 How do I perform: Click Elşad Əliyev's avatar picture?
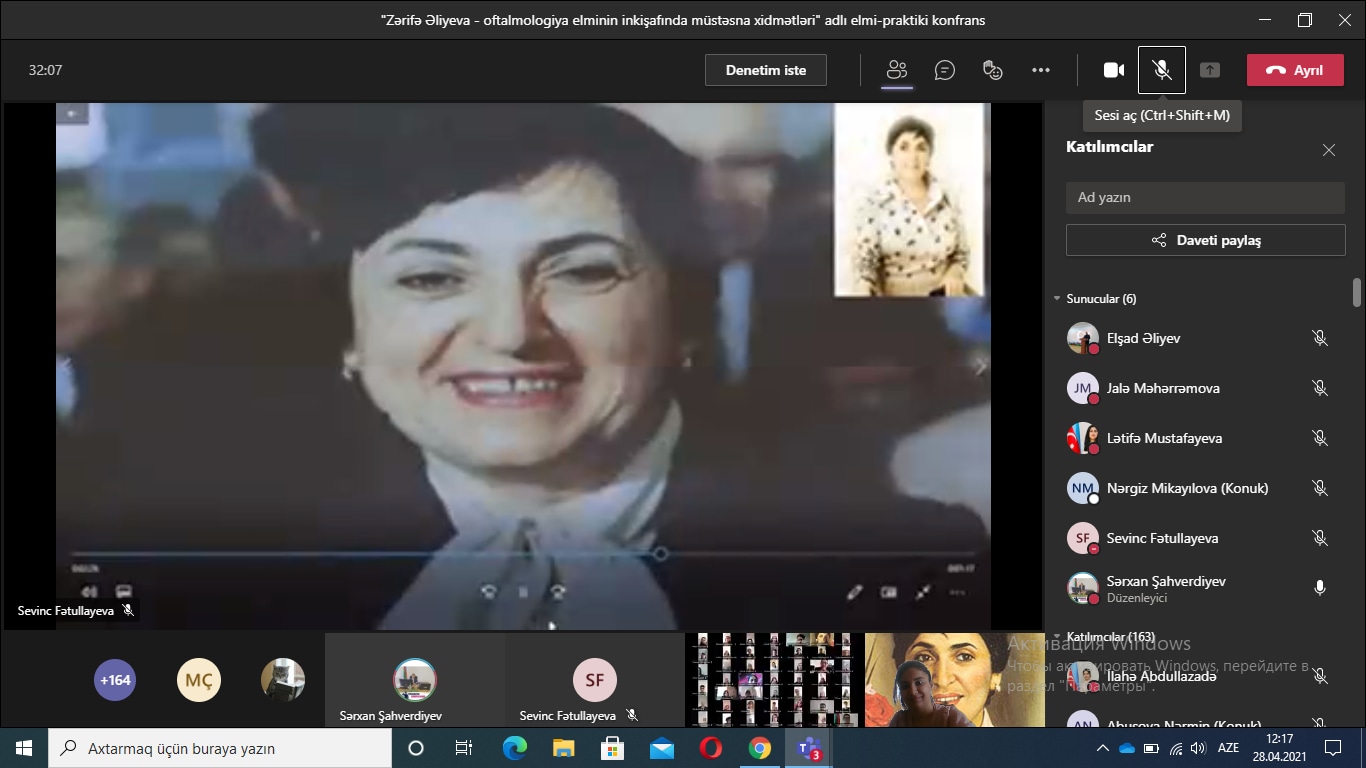pos(1083,338)
